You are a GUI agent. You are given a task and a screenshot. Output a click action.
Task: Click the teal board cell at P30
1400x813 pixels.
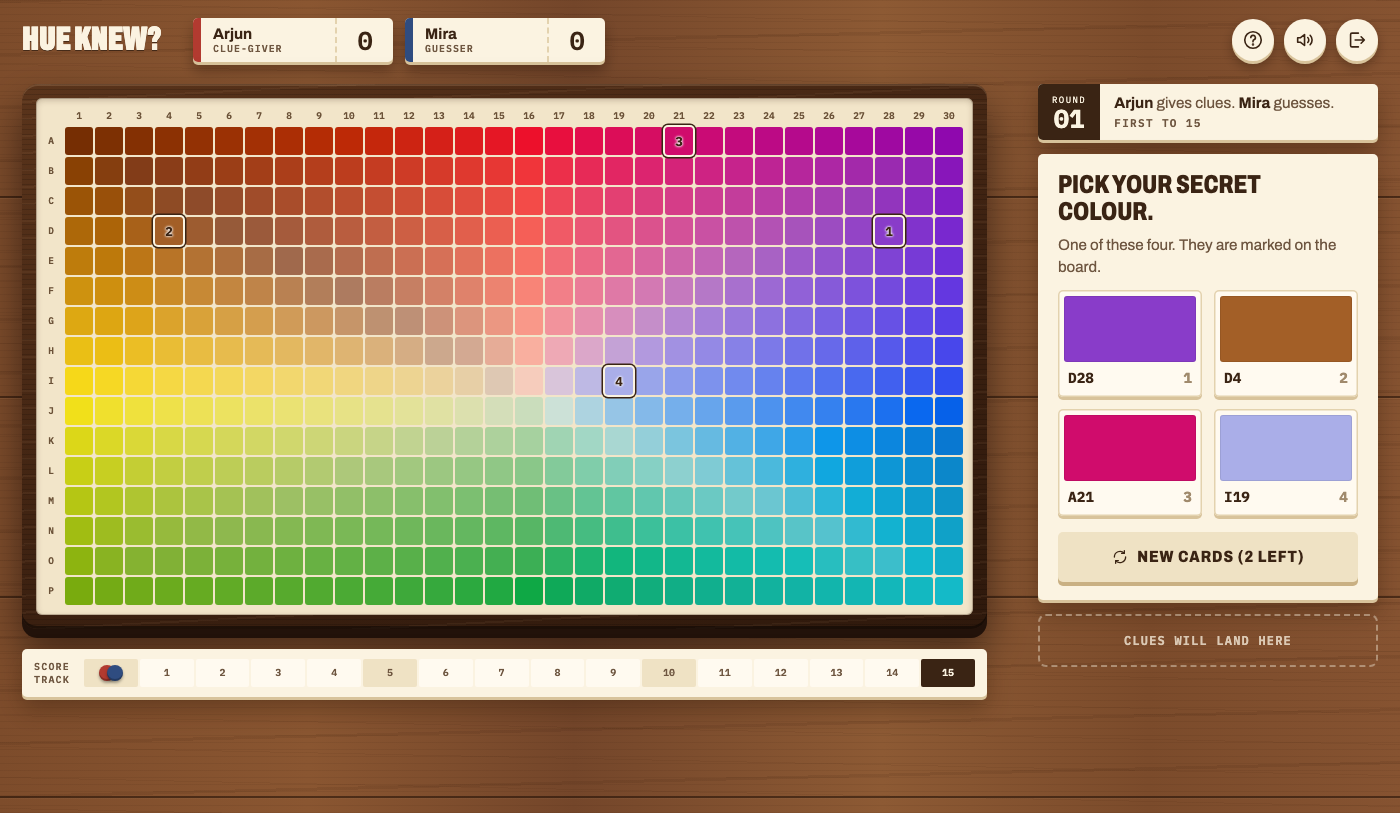pyautogui.click(x=949, y=591)
